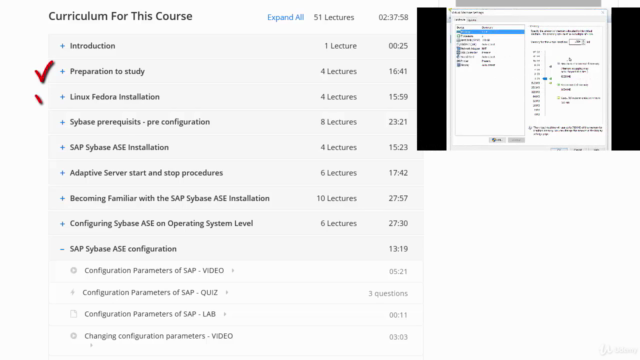Image resolution: width=640 pixels, height=360 pixels.
Task: Open Configuration Parameters of SAP - VIDEO lecture
Action: (154, 271)
